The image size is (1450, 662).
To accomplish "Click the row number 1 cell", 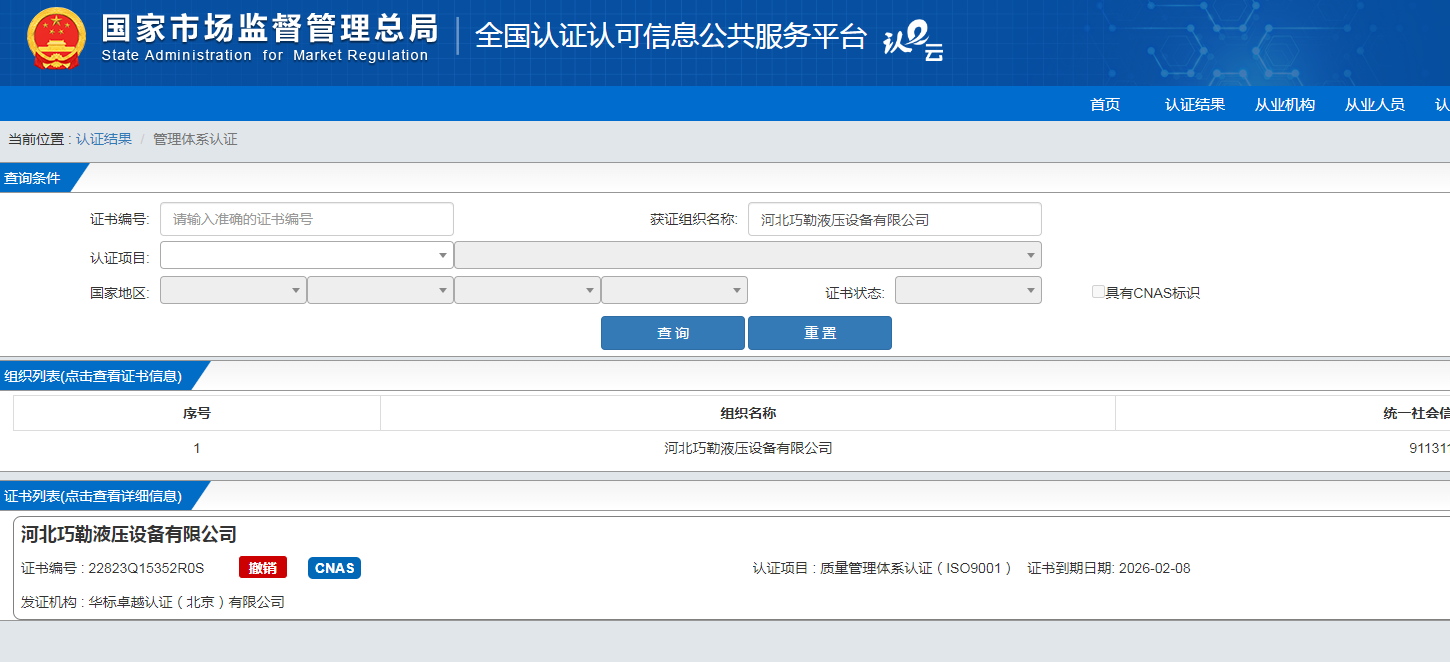I will 197,448.
